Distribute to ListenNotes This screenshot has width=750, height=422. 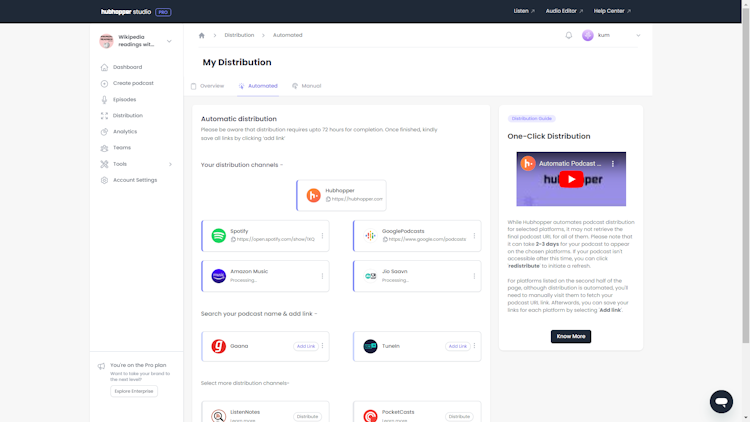(x=307, y=416)
